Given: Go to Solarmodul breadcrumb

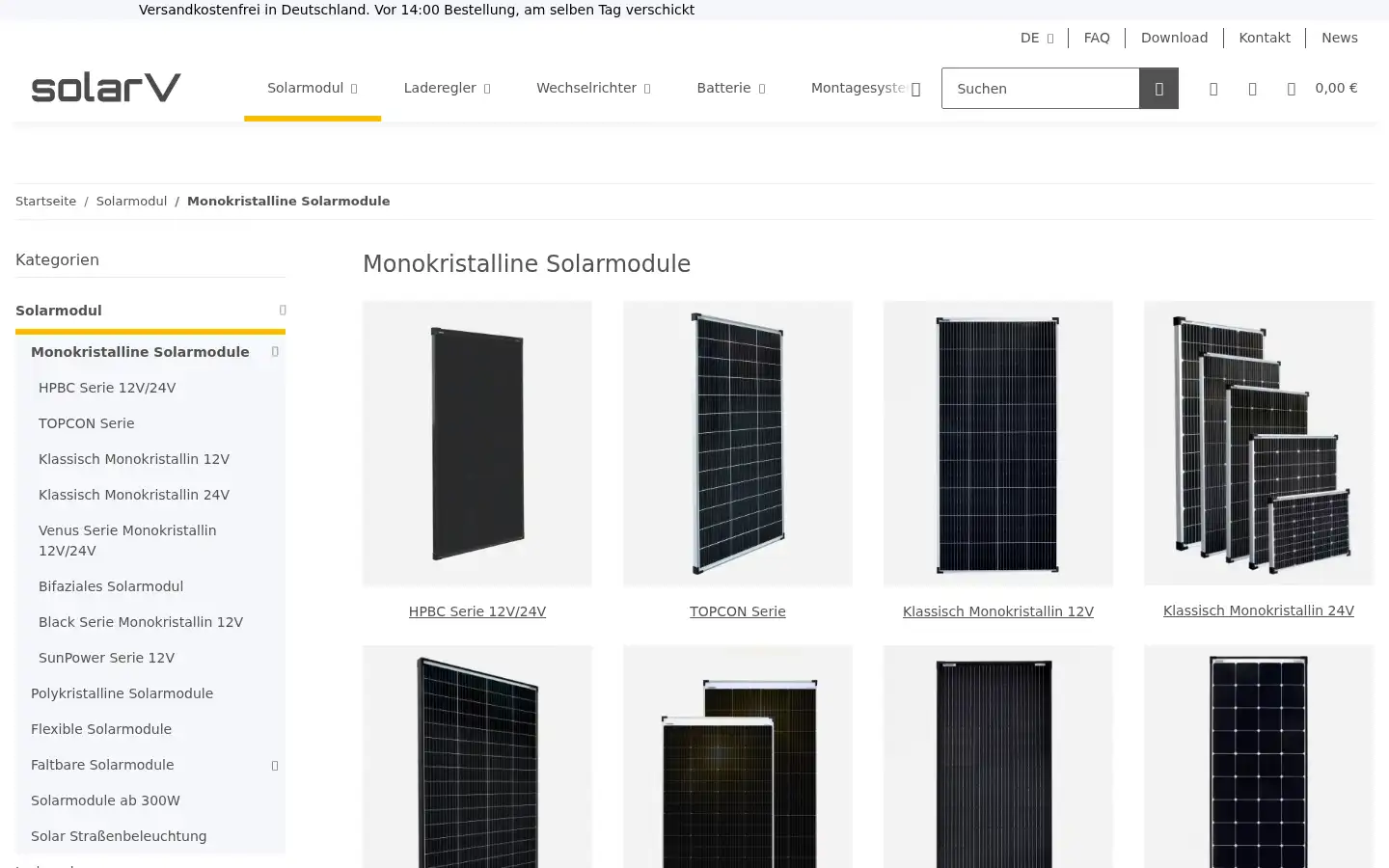Looking at the screenshot, I should [x=131, y=201].
